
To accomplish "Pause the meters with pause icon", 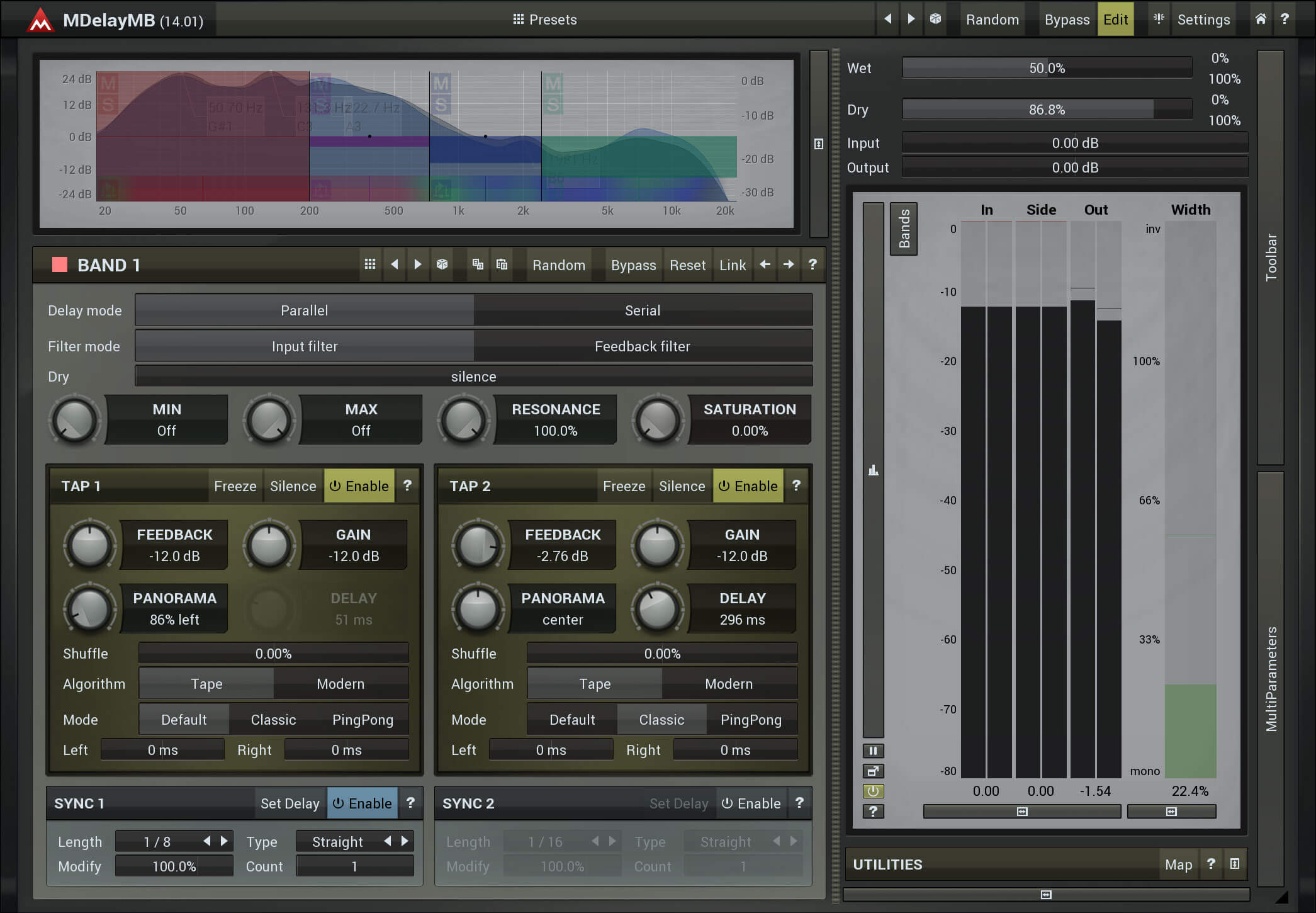I will (x=873, y=751).
